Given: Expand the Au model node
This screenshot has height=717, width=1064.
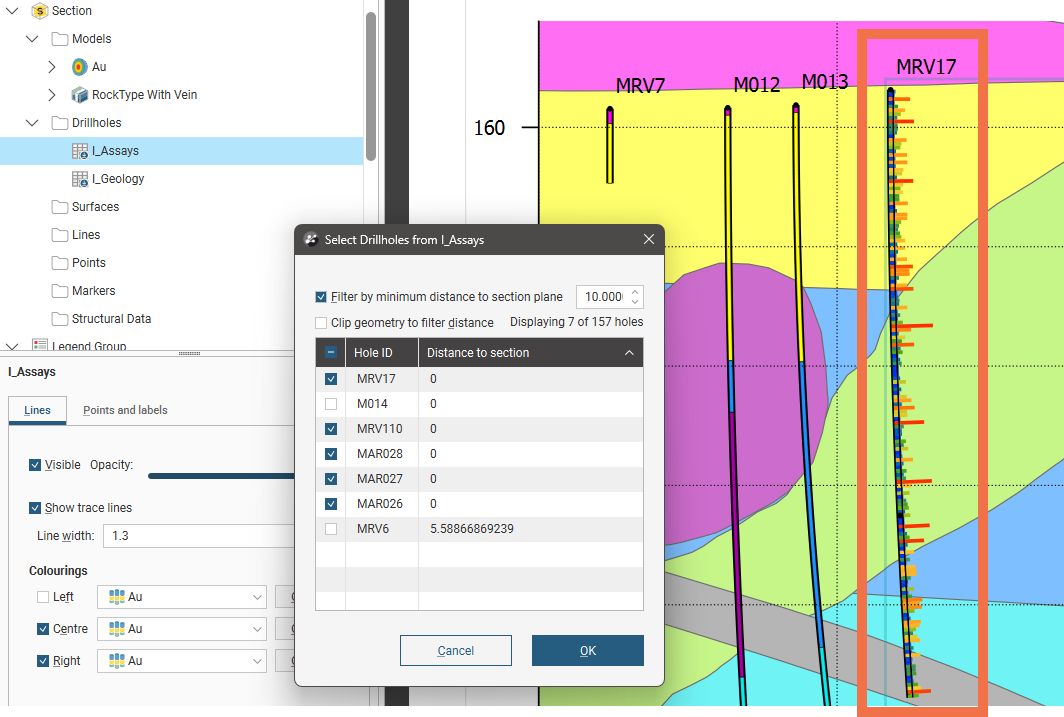Looking at the screenshot, I should (52, 67).
